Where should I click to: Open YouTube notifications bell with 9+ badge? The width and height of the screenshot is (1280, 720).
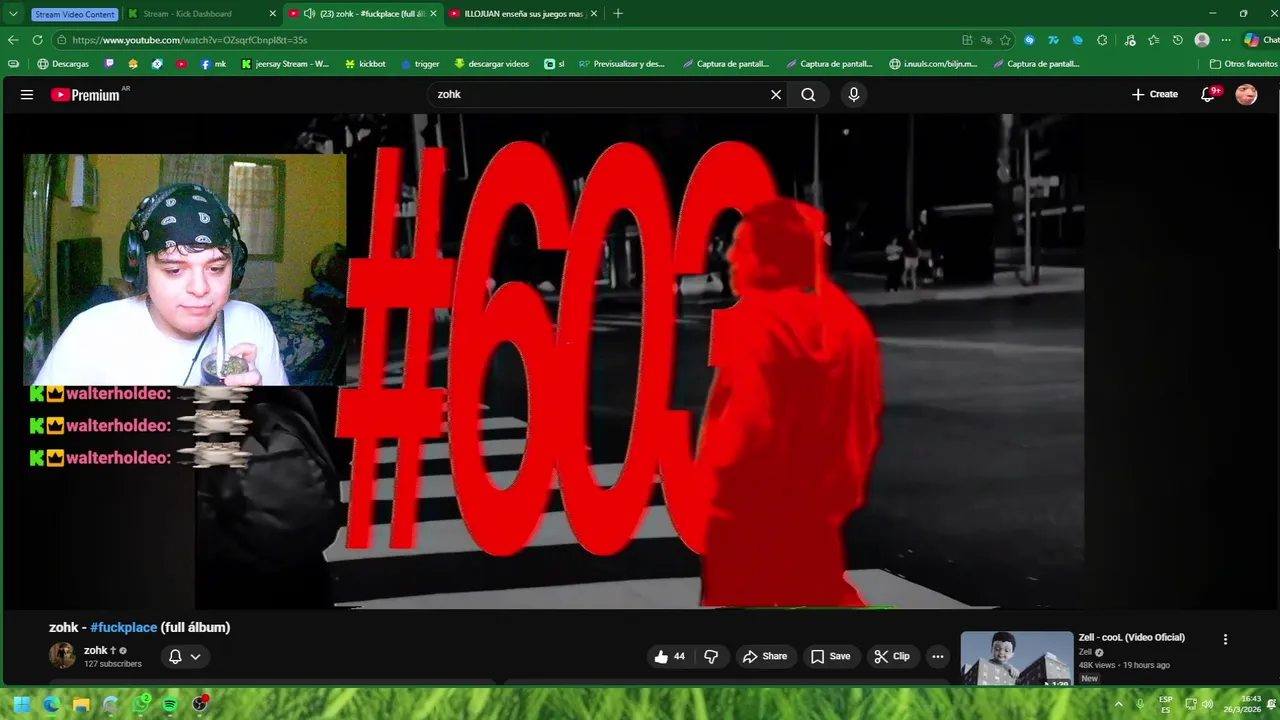[1208, 94]
